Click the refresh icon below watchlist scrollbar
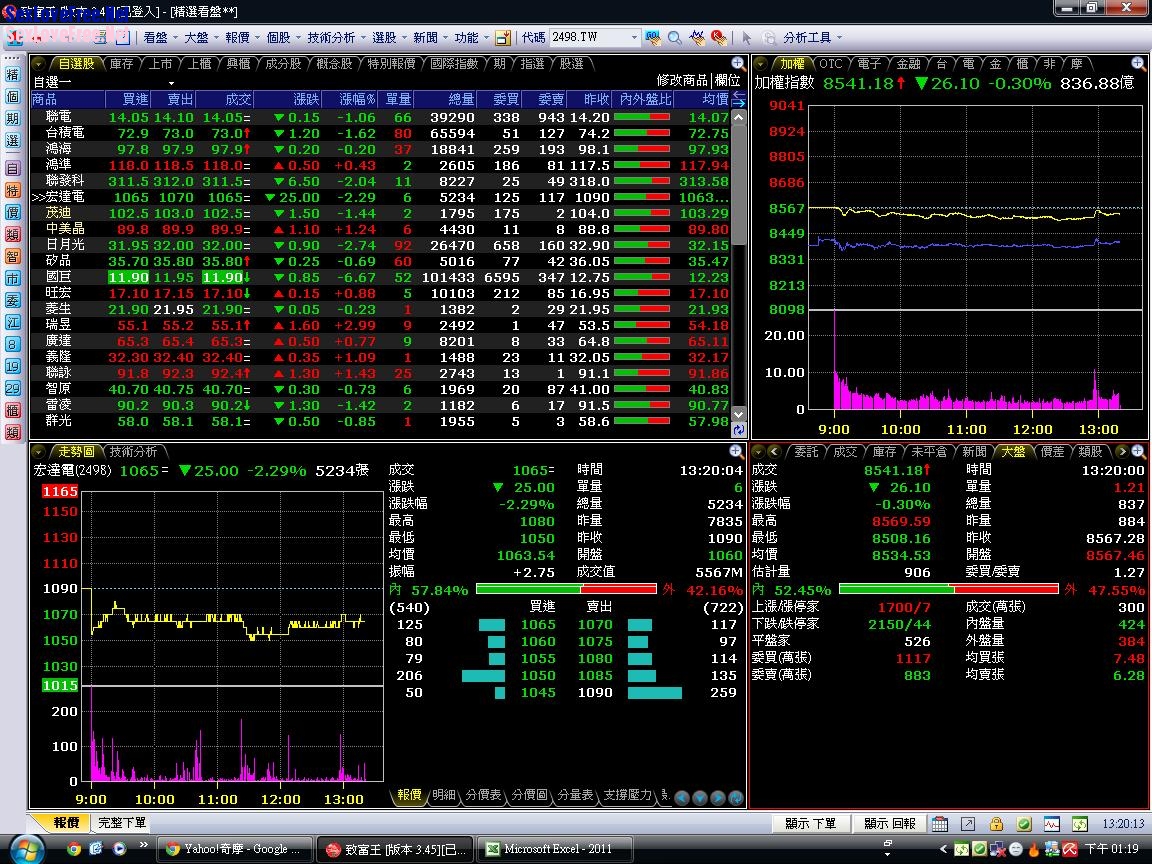 [x=739, y=430]
